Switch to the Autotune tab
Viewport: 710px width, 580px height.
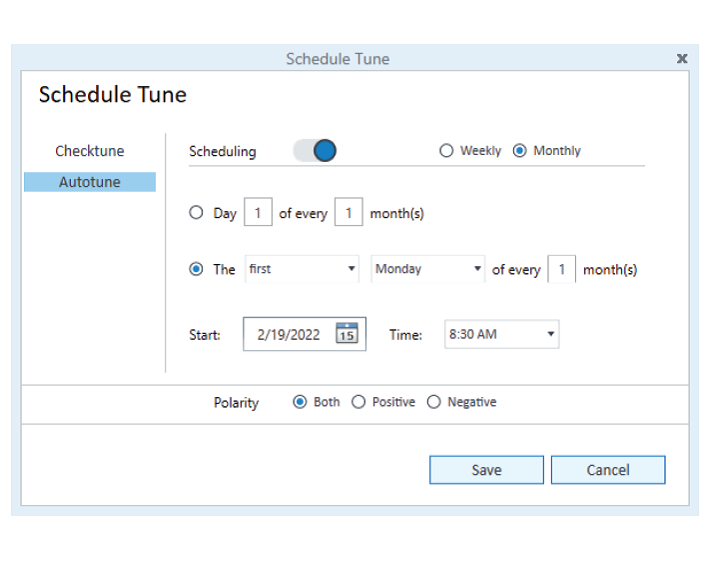coord(90,182)
